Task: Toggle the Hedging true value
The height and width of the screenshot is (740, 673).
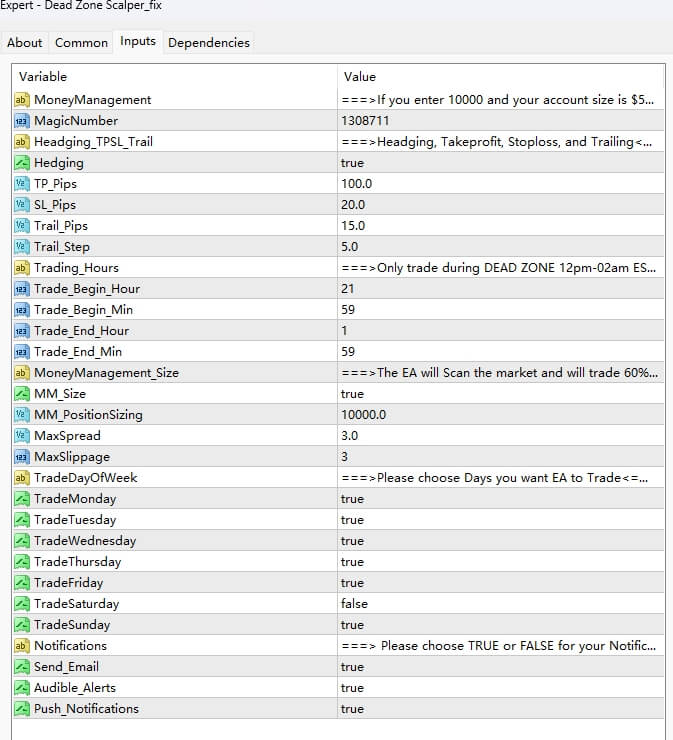Action: (352, 163)
